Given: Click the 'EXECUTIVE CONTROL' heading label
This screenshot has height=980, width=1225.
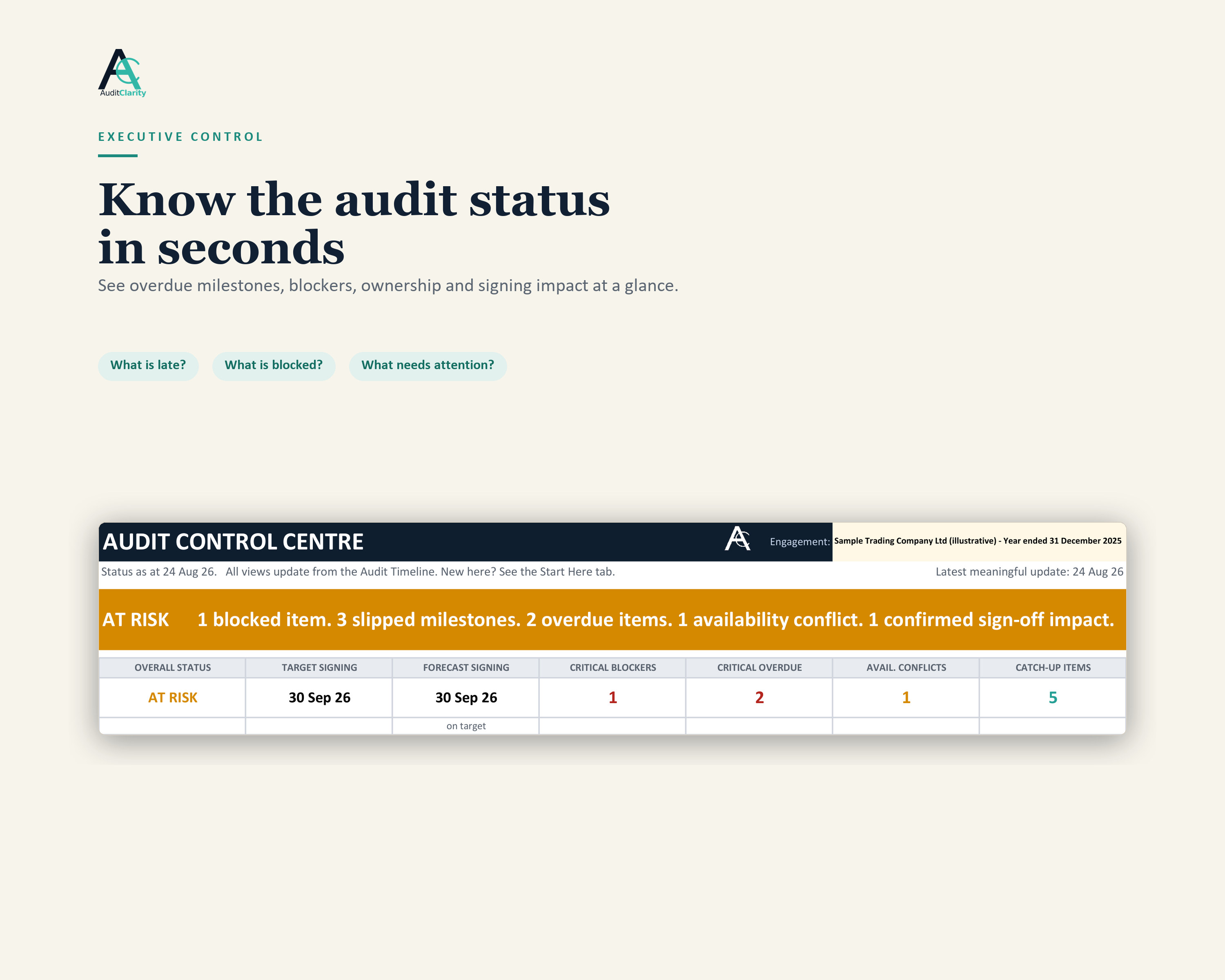Looking at the screenshot, I should 180,137.
